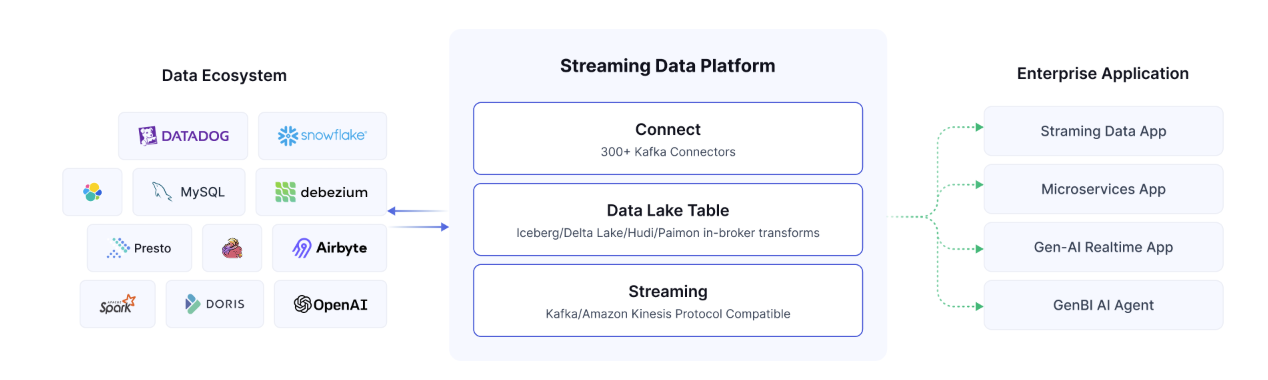Click the Elastic colorful cluster icon
The width and height of the screenshot is (1268, 380).
pyautogui.click(x=92, y=192)
